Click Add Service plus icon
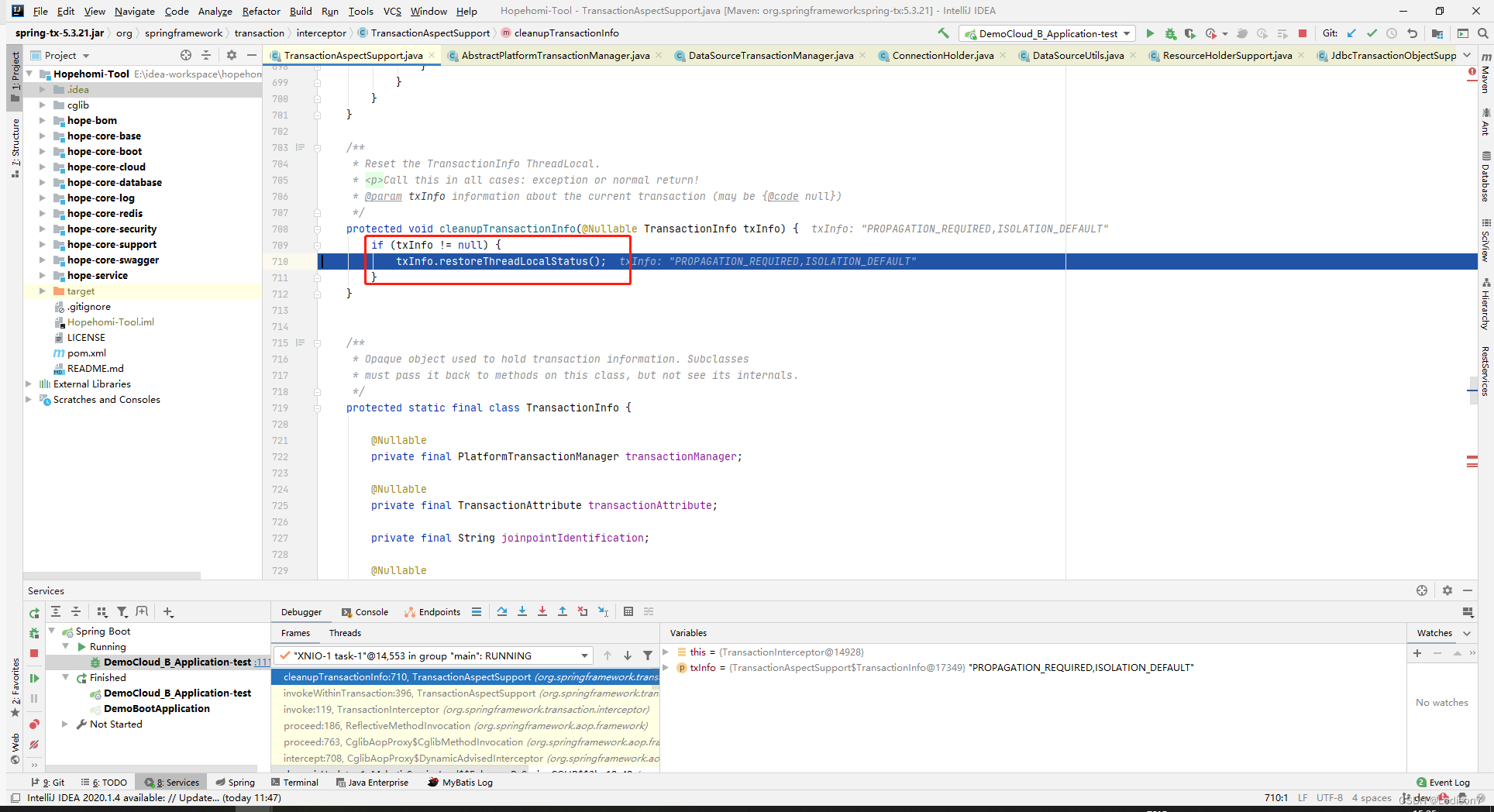Image resolution: width=1494 pixels, height=812 pixels. (x=168, y=611)
